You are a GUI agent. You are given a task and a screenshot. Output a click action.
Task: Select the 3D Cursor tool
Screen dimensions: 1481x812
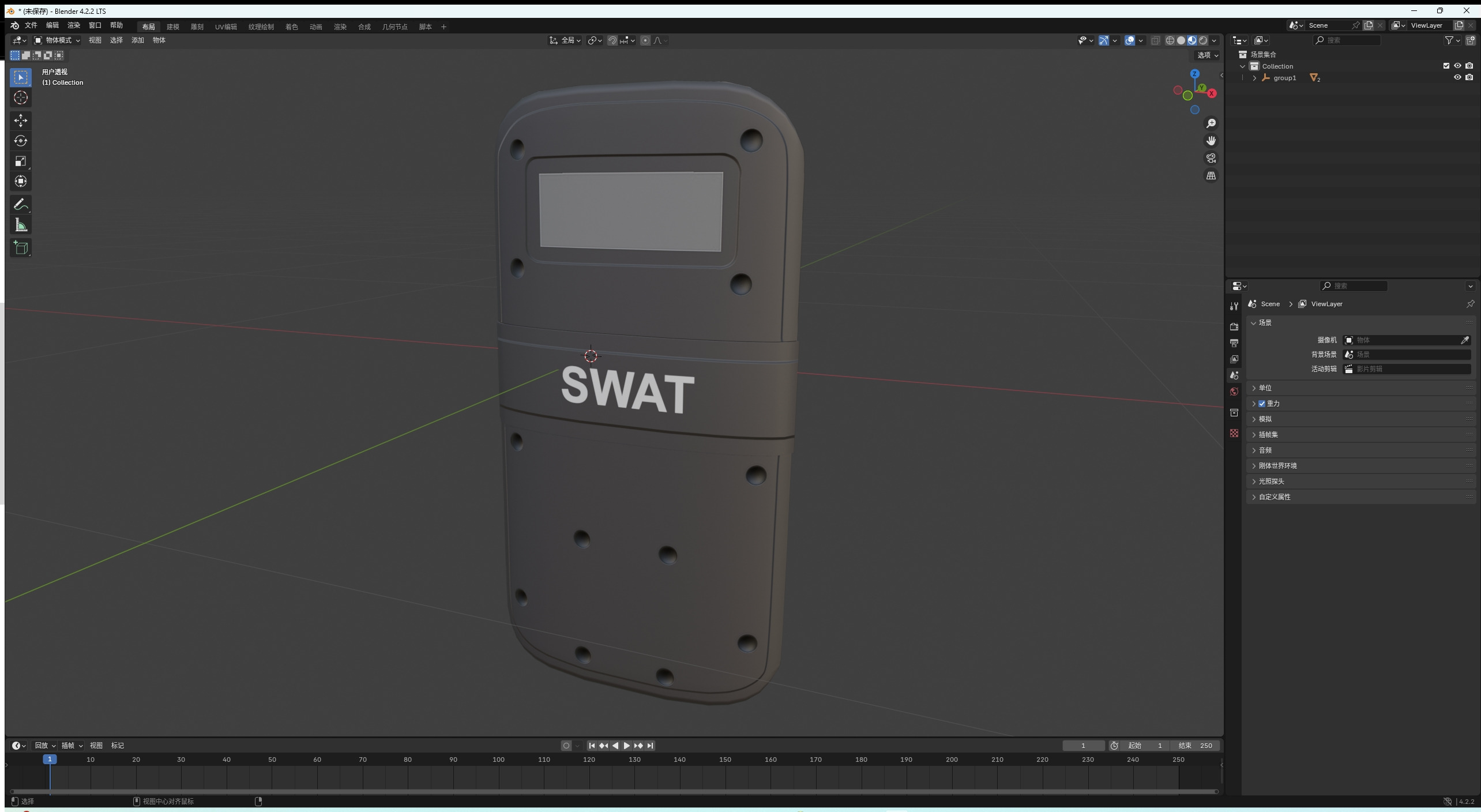point(21,97)
